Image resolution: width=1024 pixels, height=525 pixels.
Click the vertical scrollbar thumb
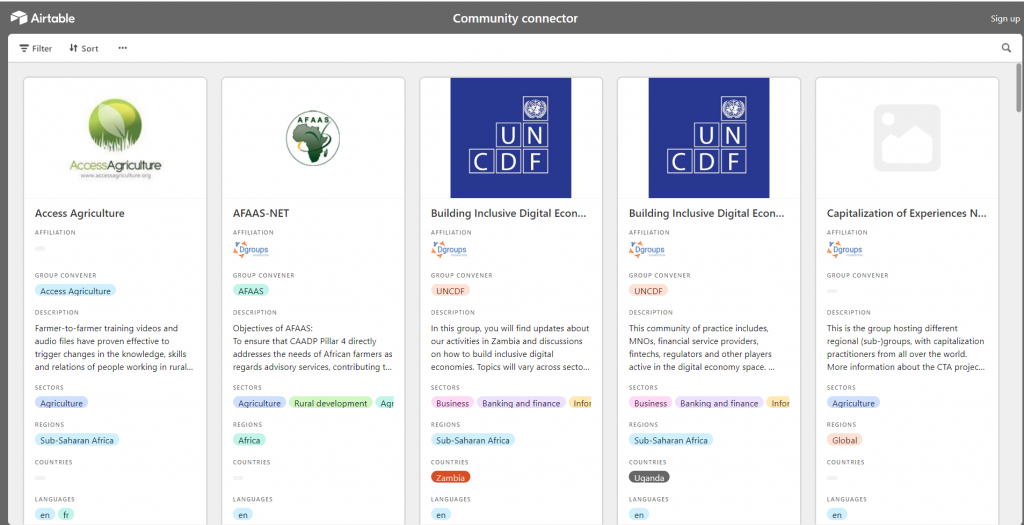point(1019,88)
